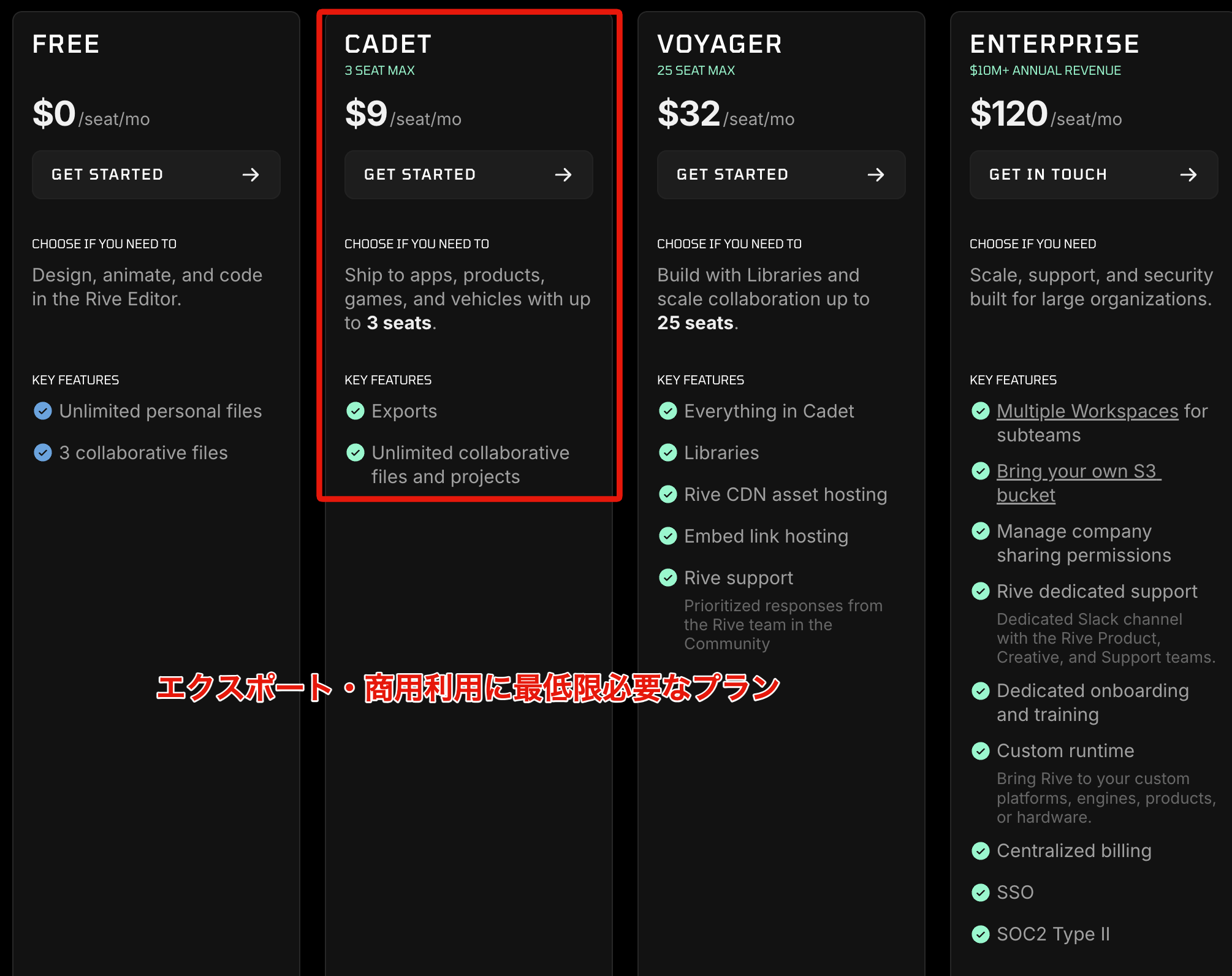Image resolution: width=1232 pixels, height=976 pixels.
Task: Click the check icon beside Embed link hosting
Action: coord(668,536)
